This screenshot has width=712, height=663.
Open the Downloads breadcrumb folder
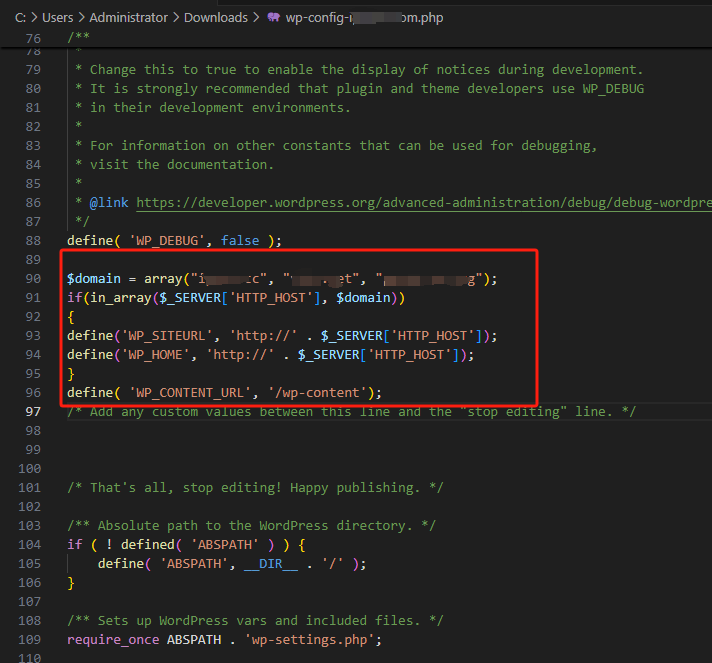click(x=216, y=18)
